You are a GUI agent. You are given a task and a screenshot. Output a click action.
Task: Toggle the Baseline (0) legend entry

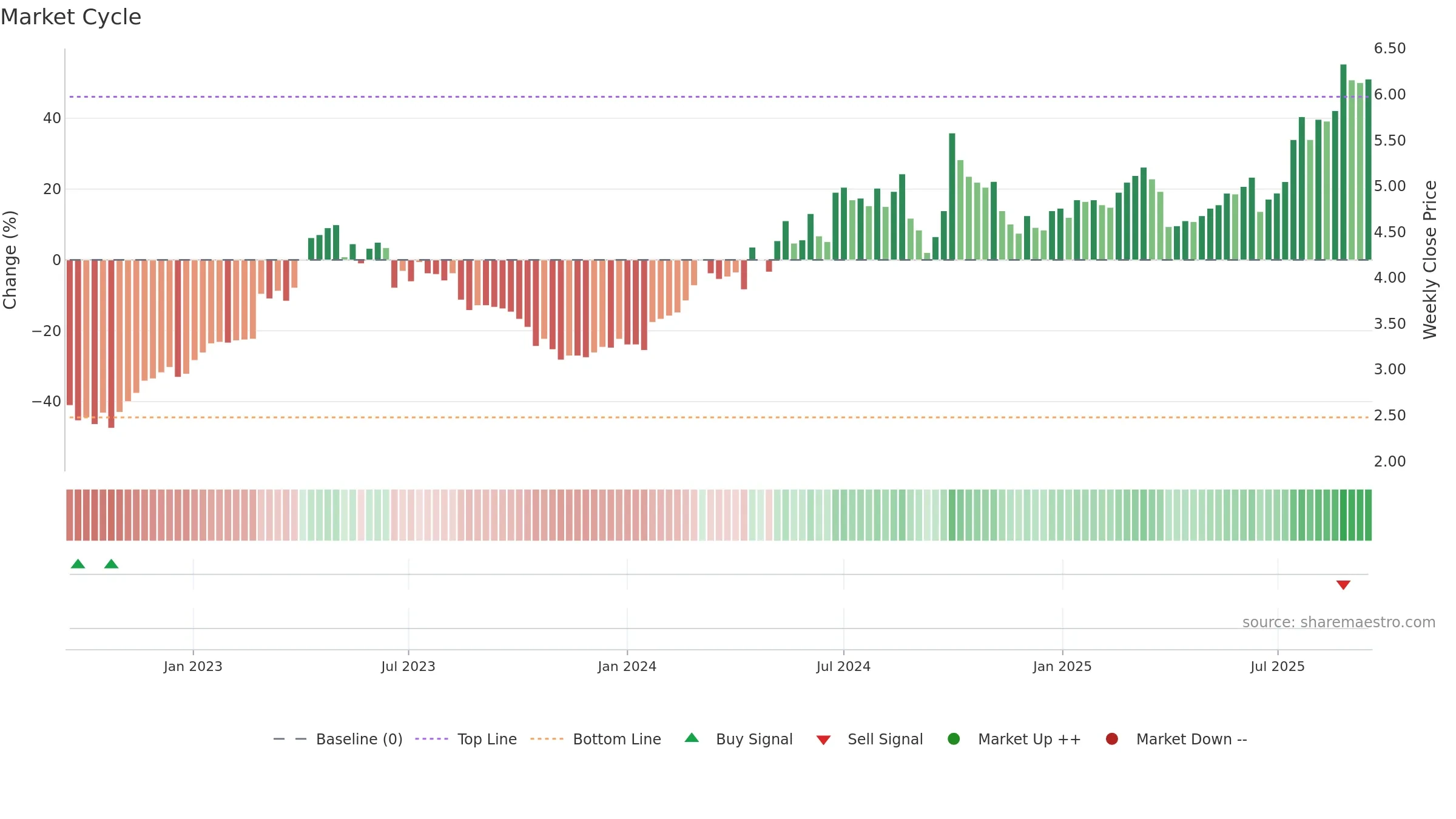pyautogui.click(x=338, y=739)
